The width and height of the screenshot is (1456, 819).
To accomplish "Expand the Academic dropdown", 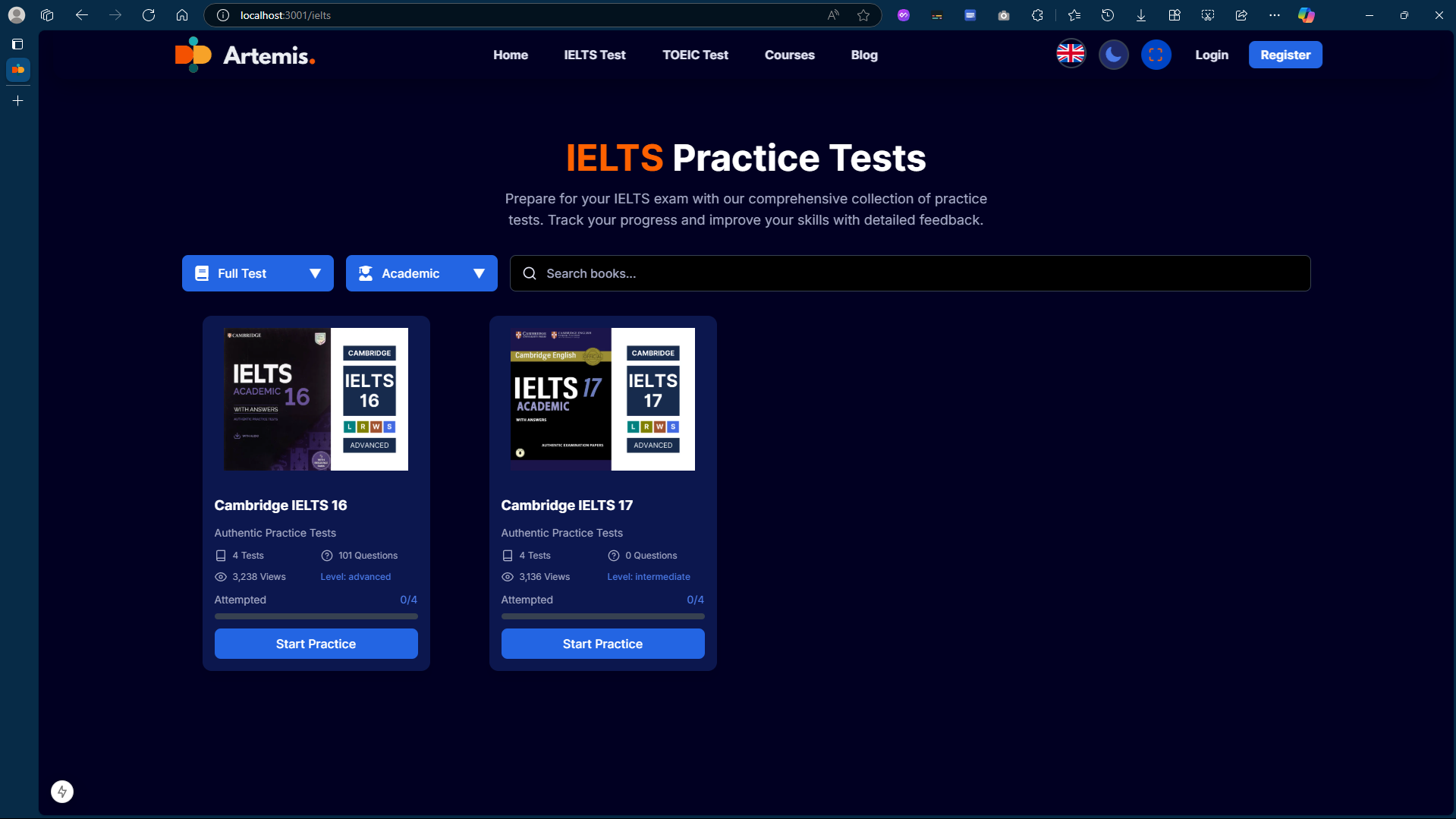I will pyautogui.click(x=422, y=273).
